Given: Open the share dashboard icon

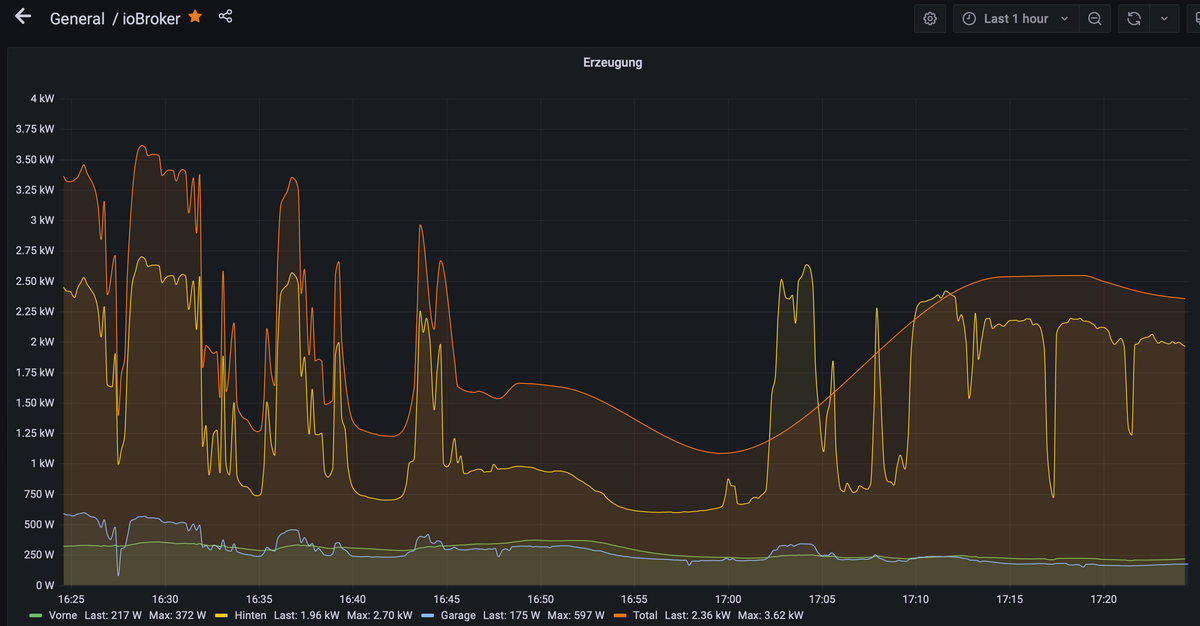Looking at the screenshot, I should [x=225, y=17].
